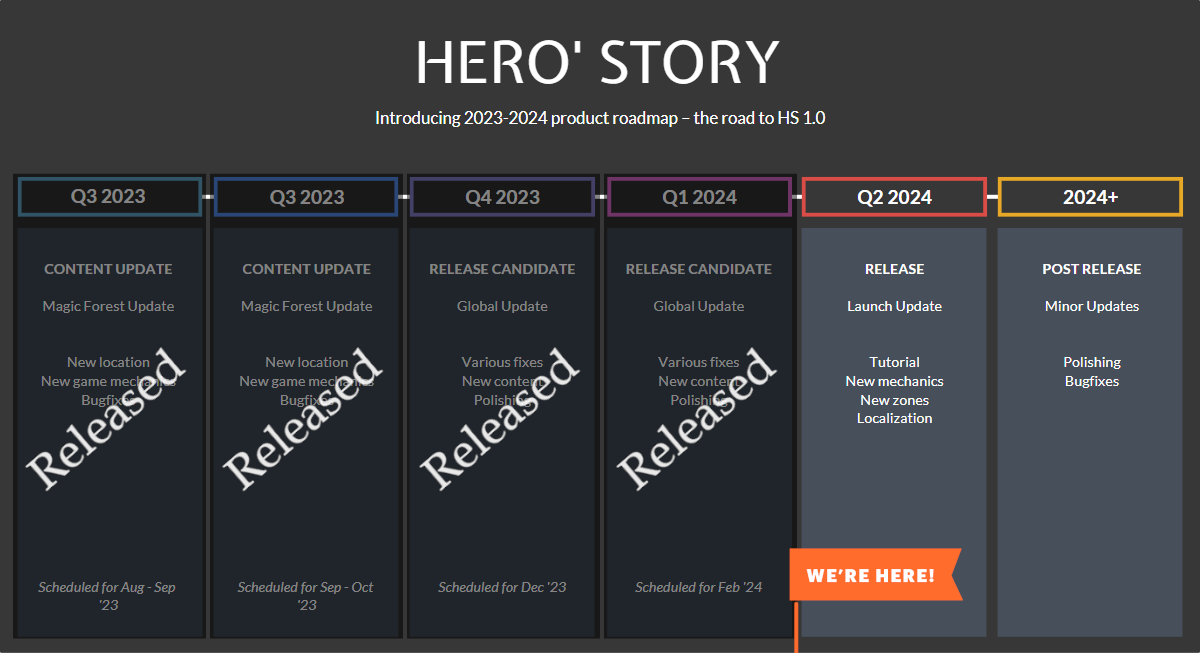Viewport: 1200px width, 653px height.
Task: Click the HERO' STORY title
Action: tap(598, 62)
